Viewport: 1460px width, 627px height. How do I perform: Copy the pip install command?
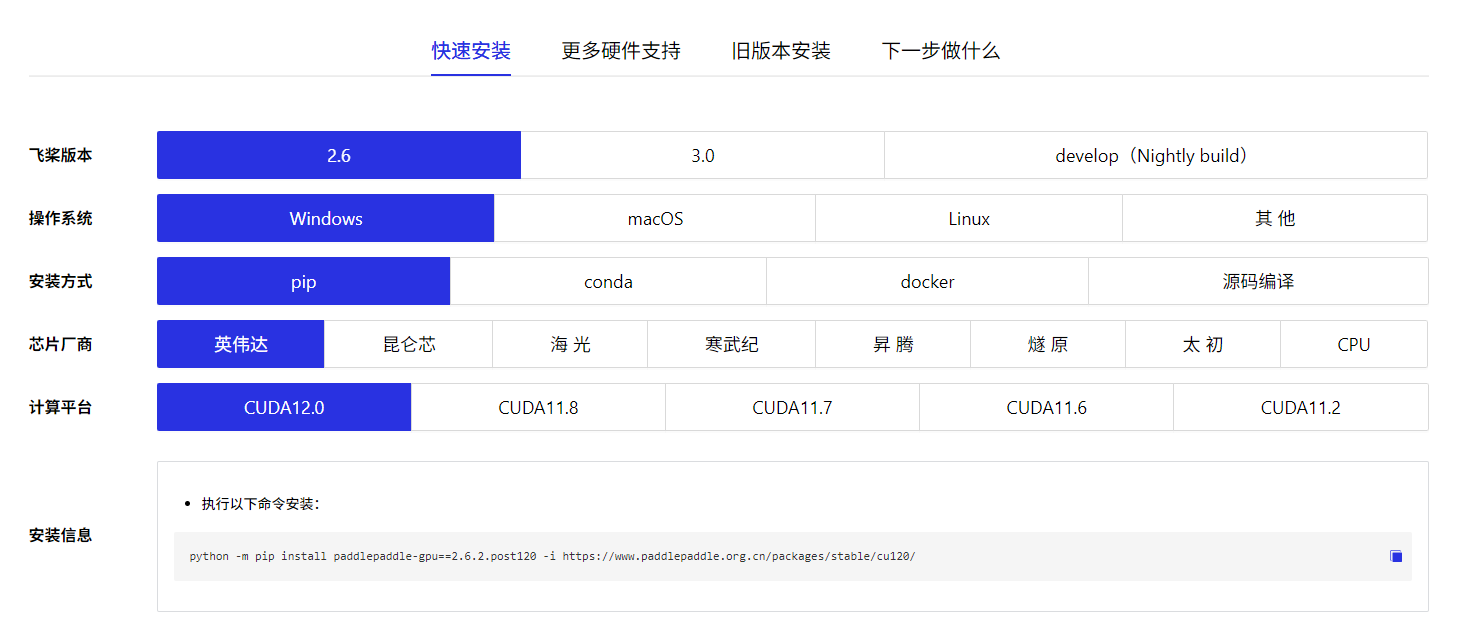tap(1396, 555)
